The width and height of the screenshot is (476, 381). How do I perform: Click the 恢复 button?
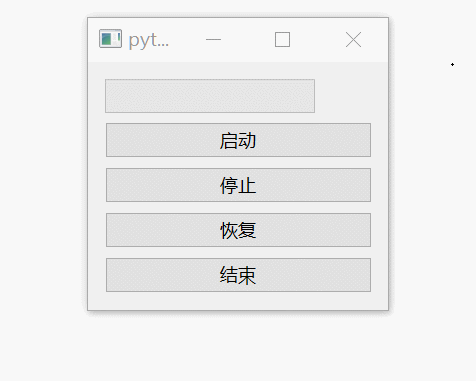[238, 230]
